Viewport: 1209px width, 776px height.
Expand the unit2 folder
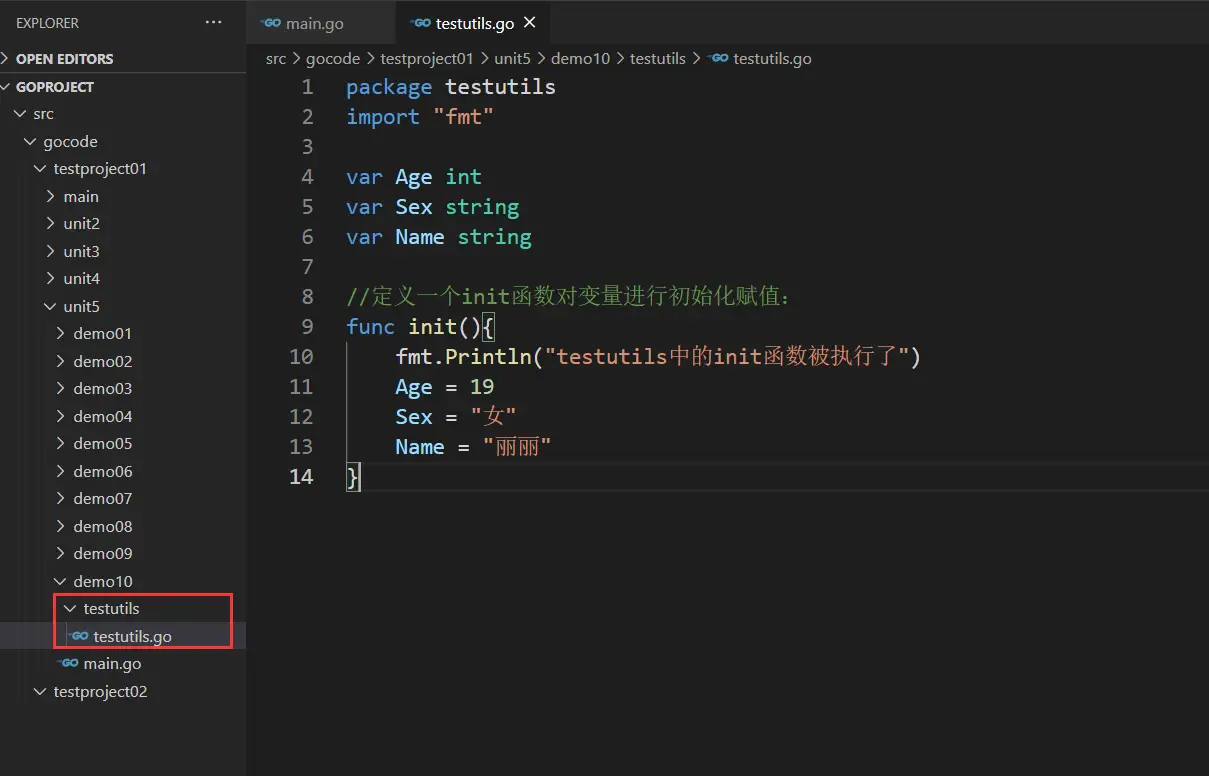(81, 224)
